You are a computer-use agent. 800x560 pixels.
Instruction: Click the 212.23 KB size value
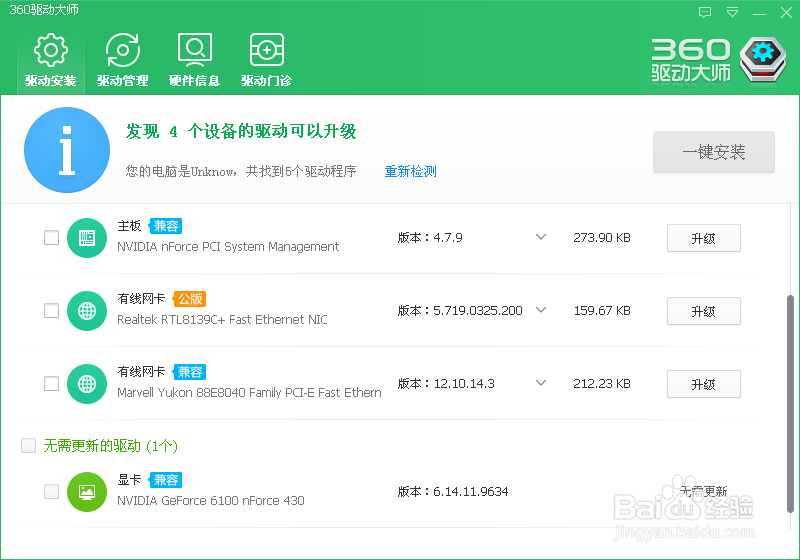click(602, 384)
